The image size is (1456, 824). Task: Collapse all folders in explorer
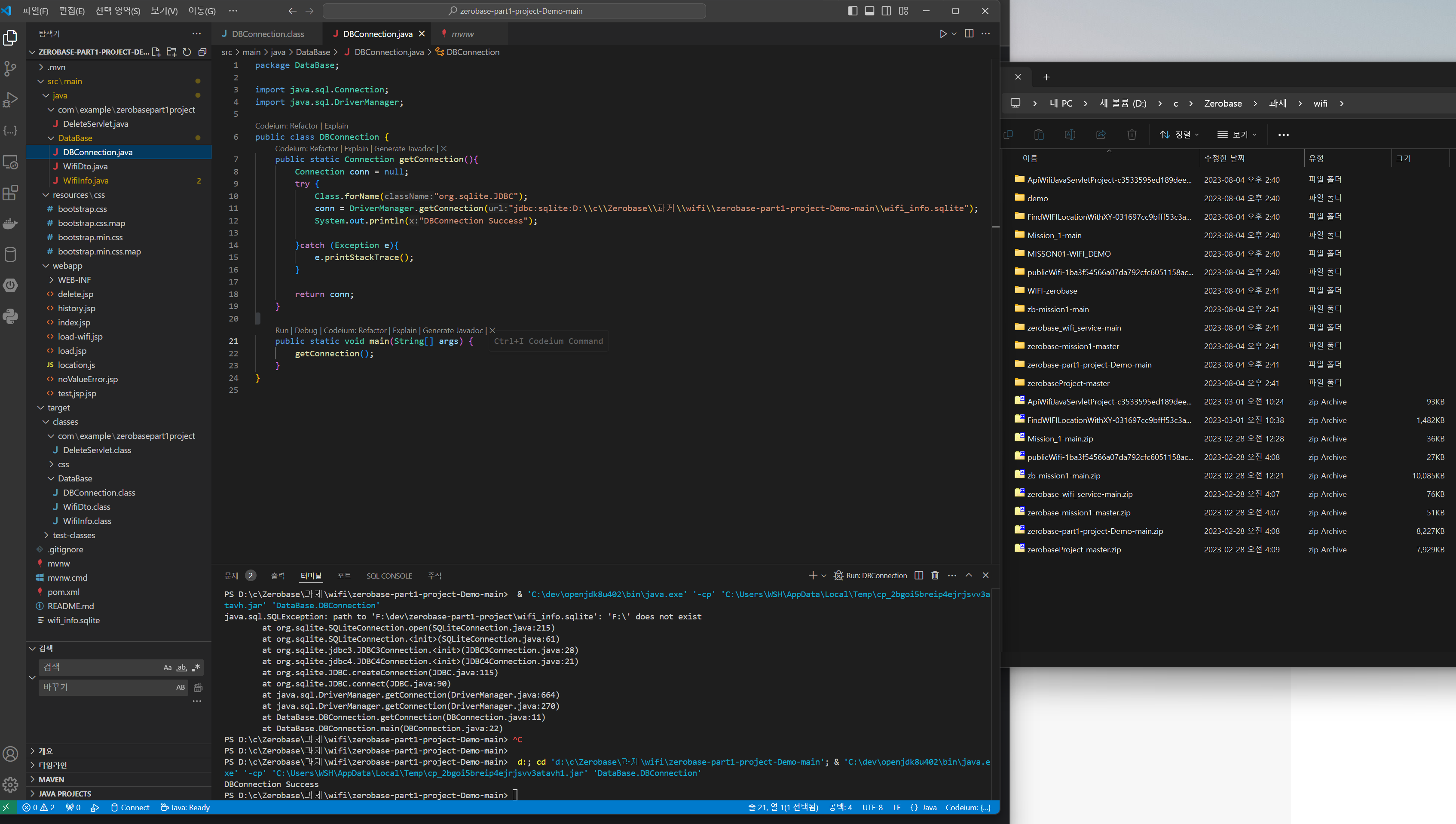click(x=202, y=52)
